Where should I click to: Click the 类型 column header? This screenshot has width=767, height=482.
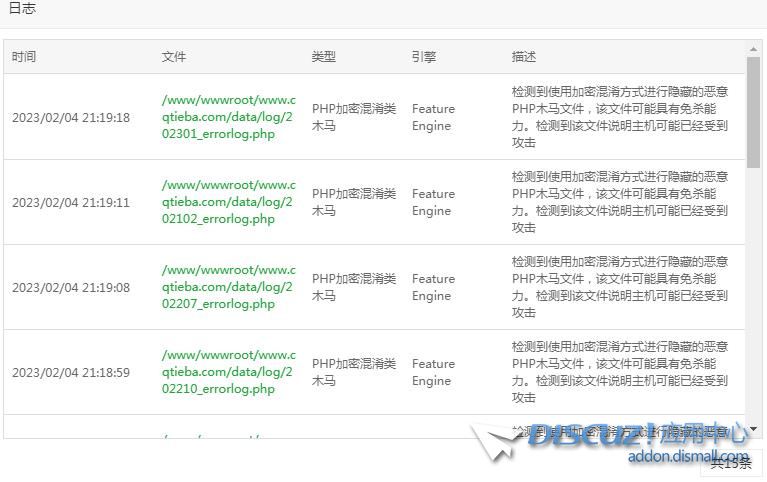click(x=324, y=57)
